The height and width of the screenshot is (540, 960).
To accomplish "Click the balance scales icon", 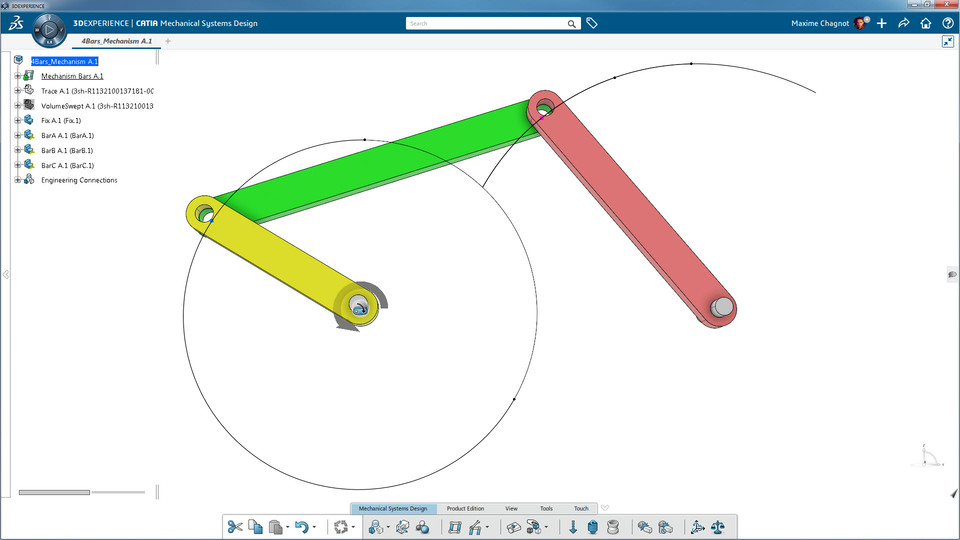I will (718, 527).
